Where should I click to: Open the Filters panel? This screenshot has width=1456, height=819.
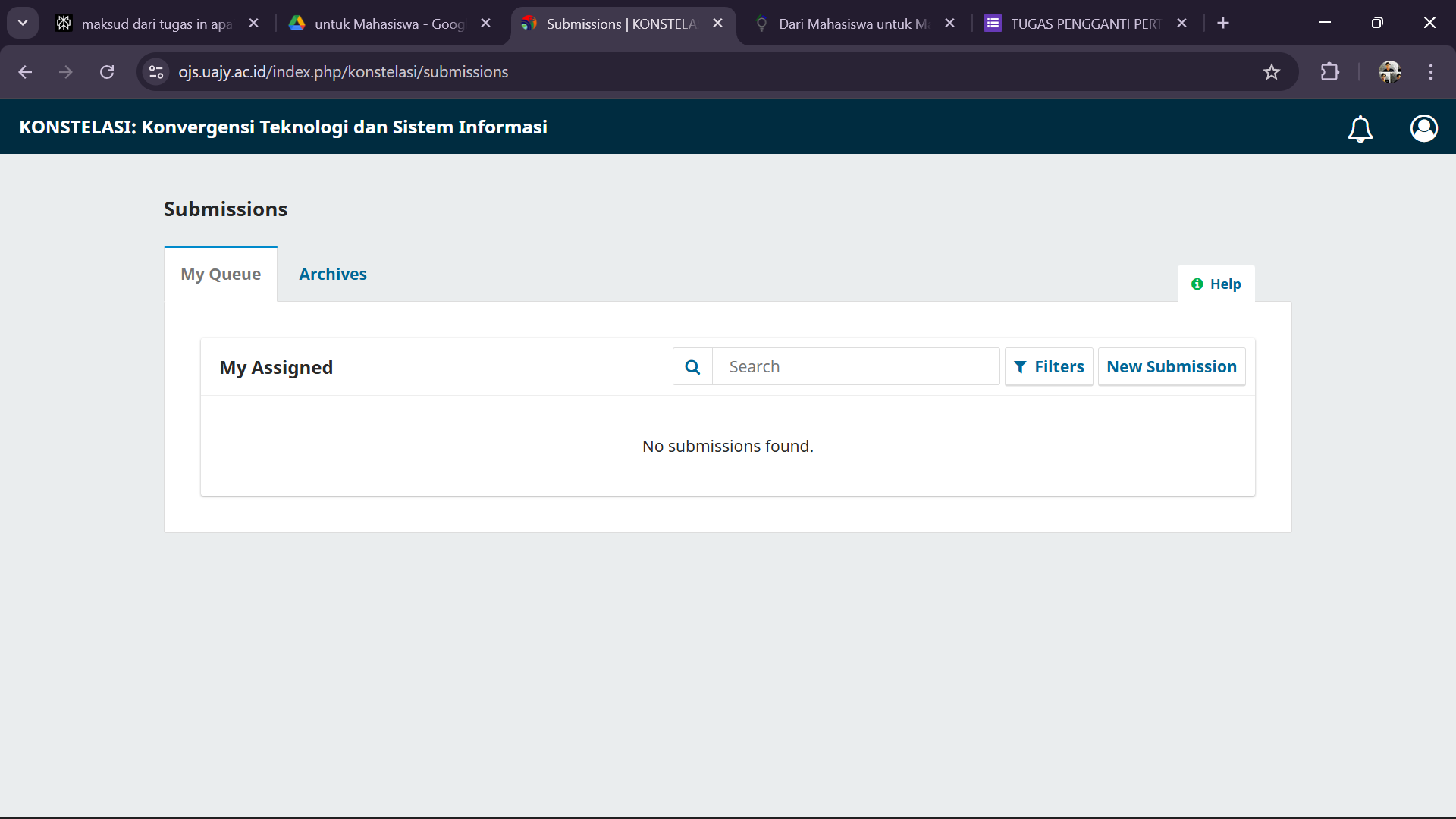coord(1050,367)
